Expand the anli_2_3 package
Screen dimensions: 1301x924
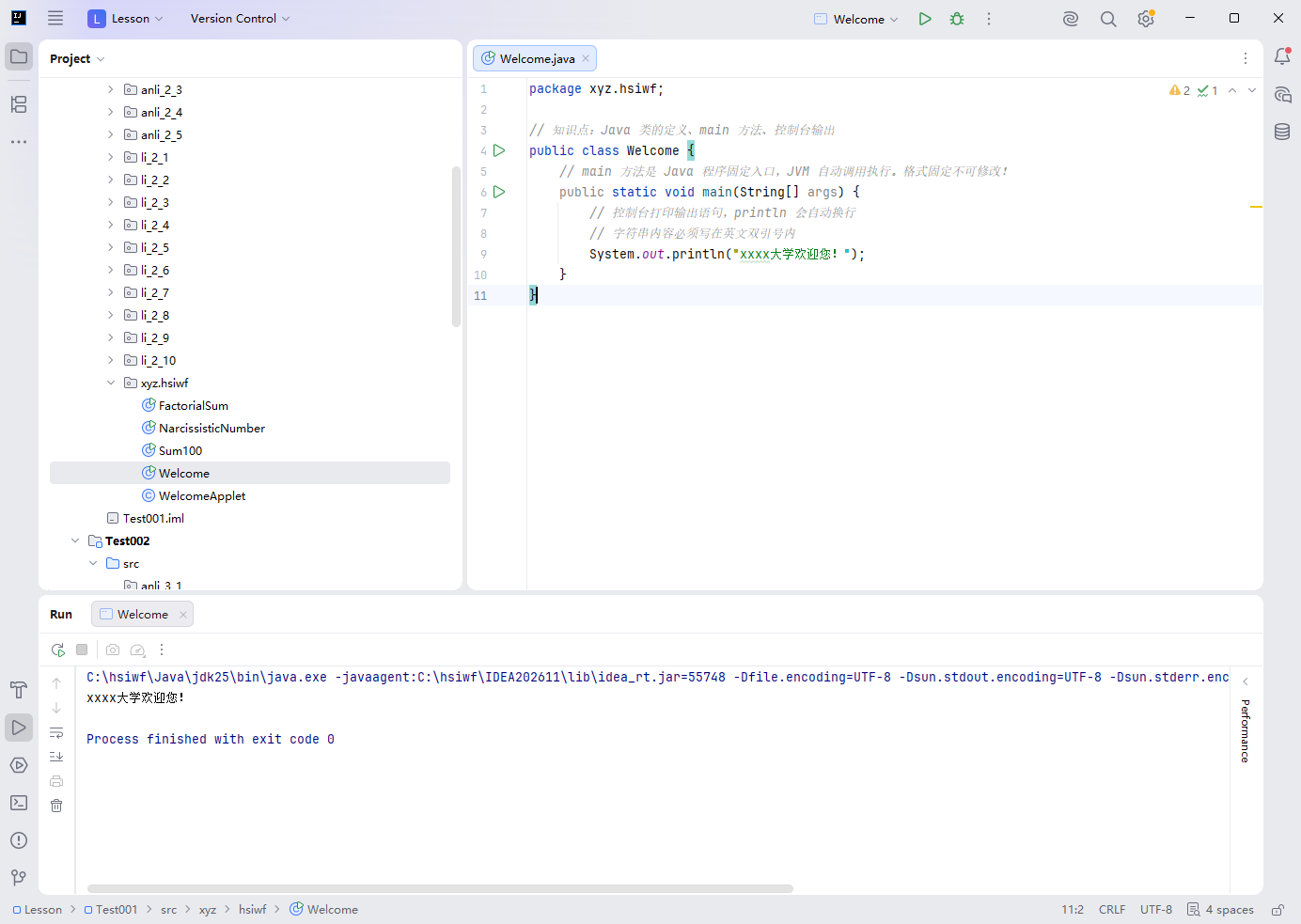[x=110, y=89]
